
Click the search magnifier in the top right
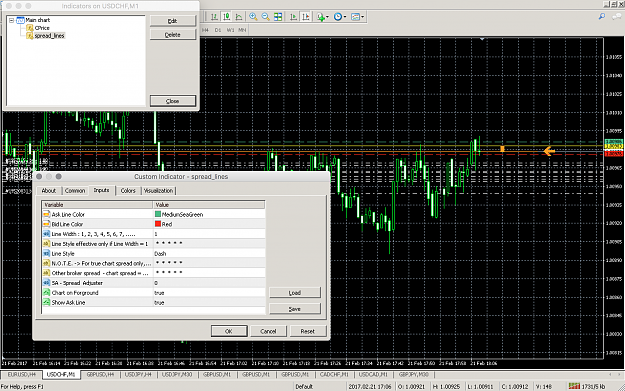tap(602, 16)
